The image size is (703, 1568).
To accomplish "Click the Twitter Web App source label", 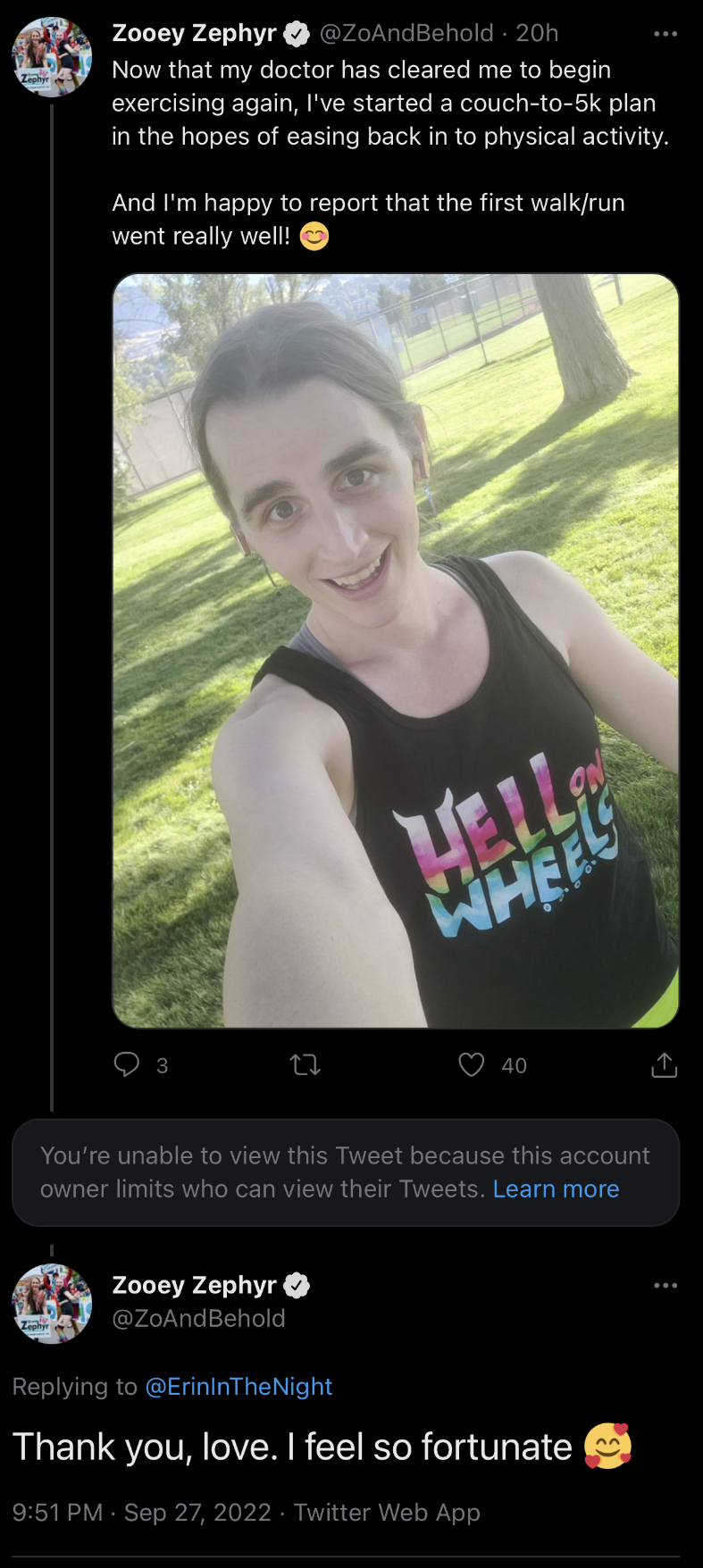I will (387, 1512).
